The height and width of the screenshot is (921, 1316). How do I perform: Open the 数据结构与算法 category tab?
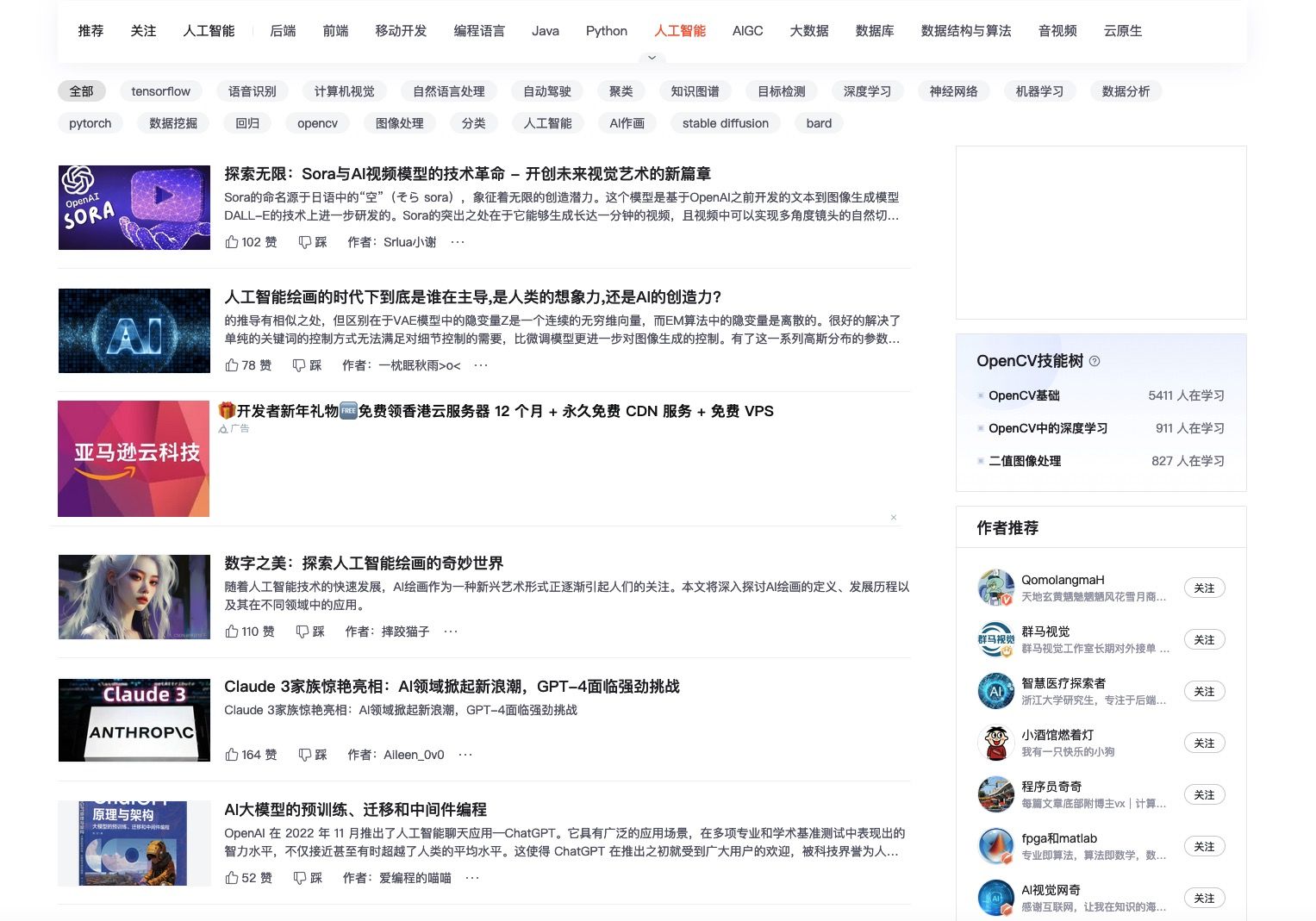click(x=966, y=31)
